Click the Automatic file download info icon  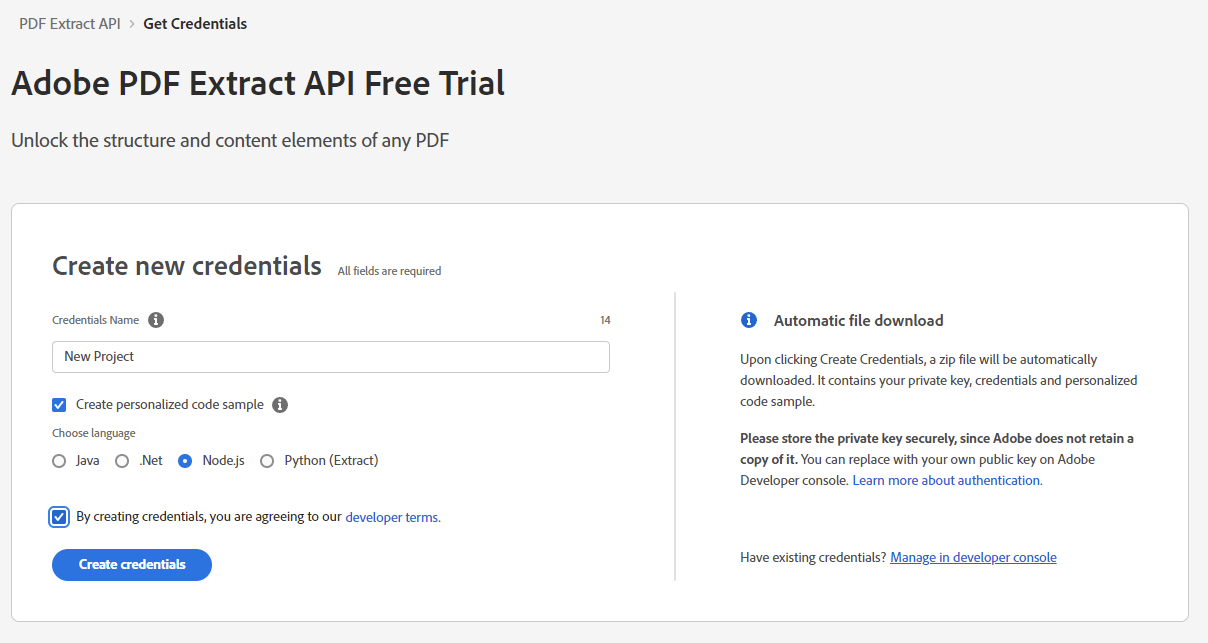tap(749, 320)
